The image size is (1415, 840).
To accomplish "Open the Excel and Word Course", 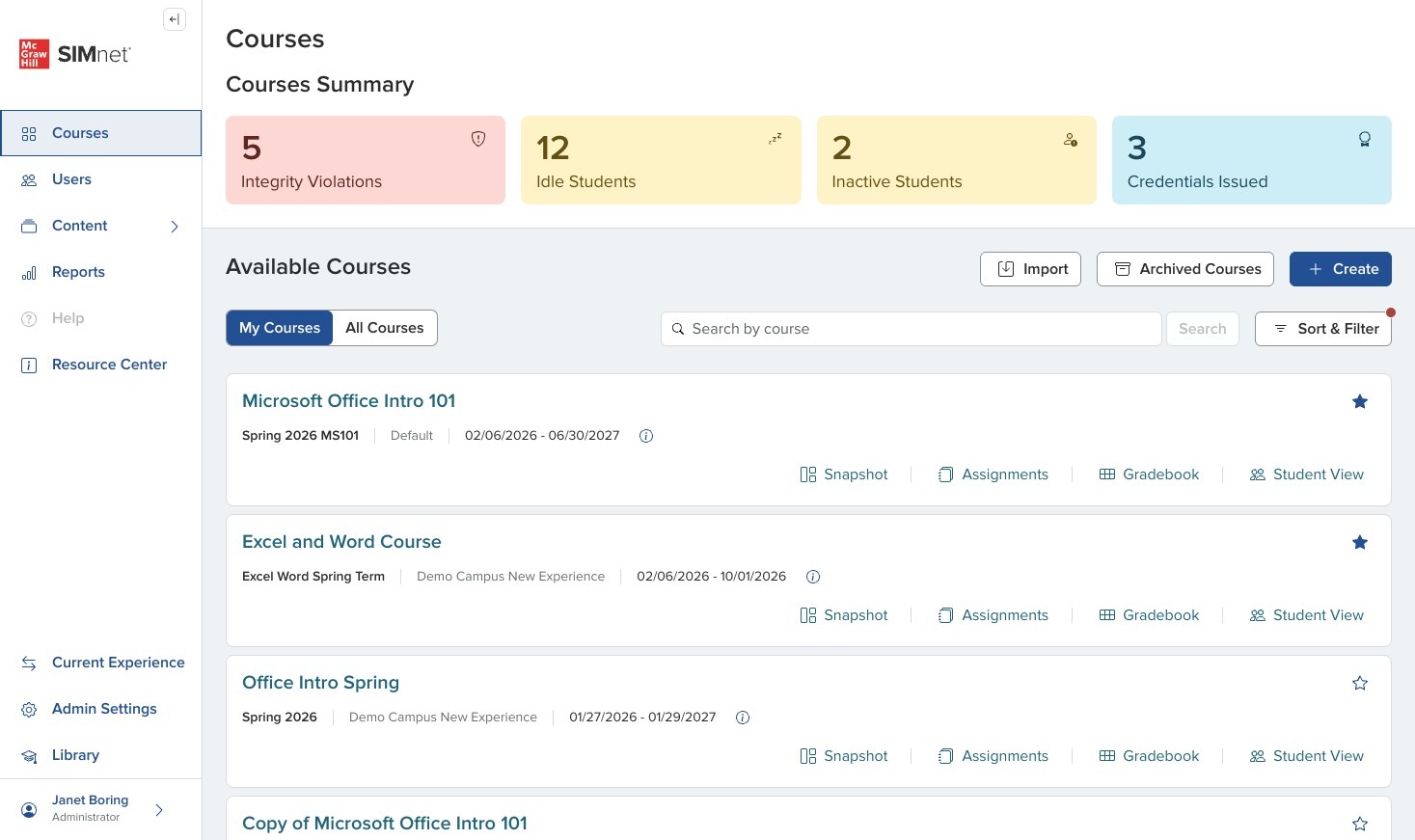I will coord(341,542).
